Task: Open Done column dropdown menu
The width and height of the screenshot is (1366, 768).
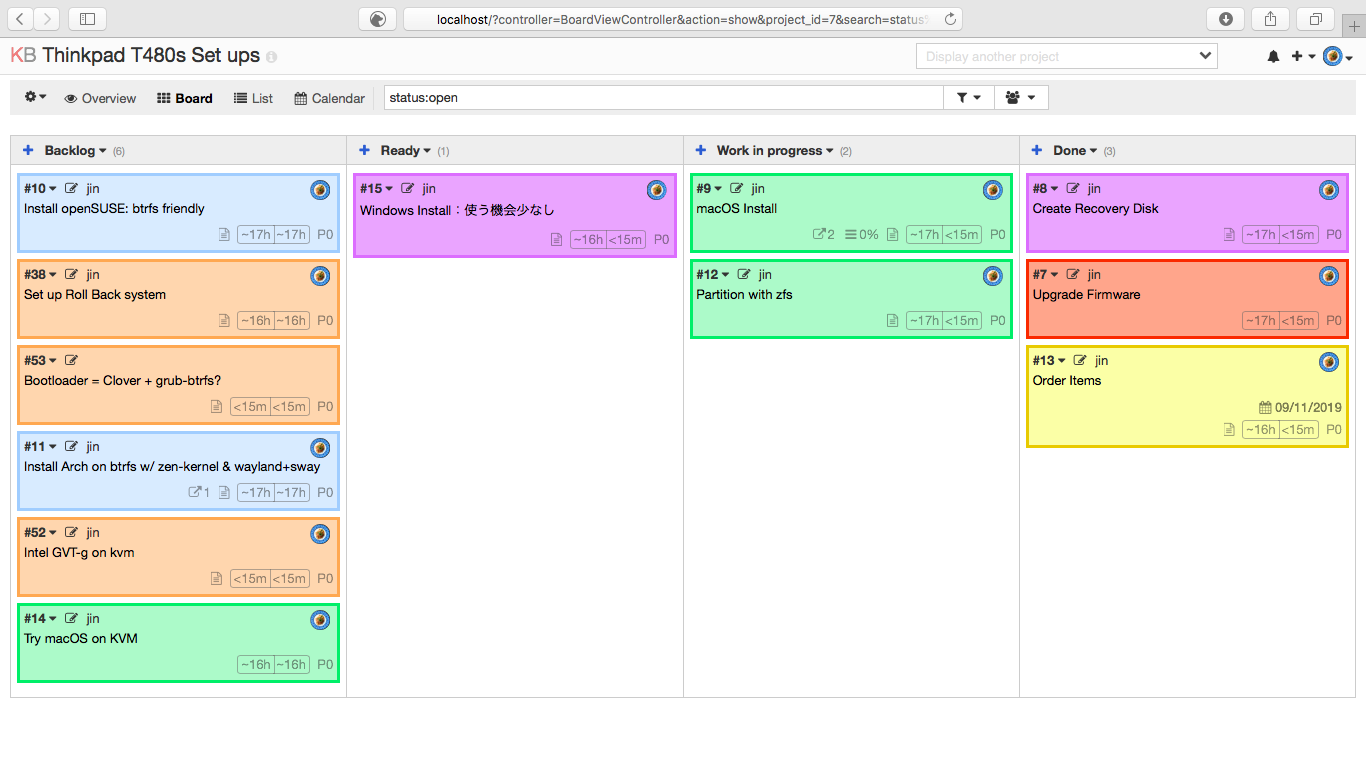Action: coord(1075,151)
